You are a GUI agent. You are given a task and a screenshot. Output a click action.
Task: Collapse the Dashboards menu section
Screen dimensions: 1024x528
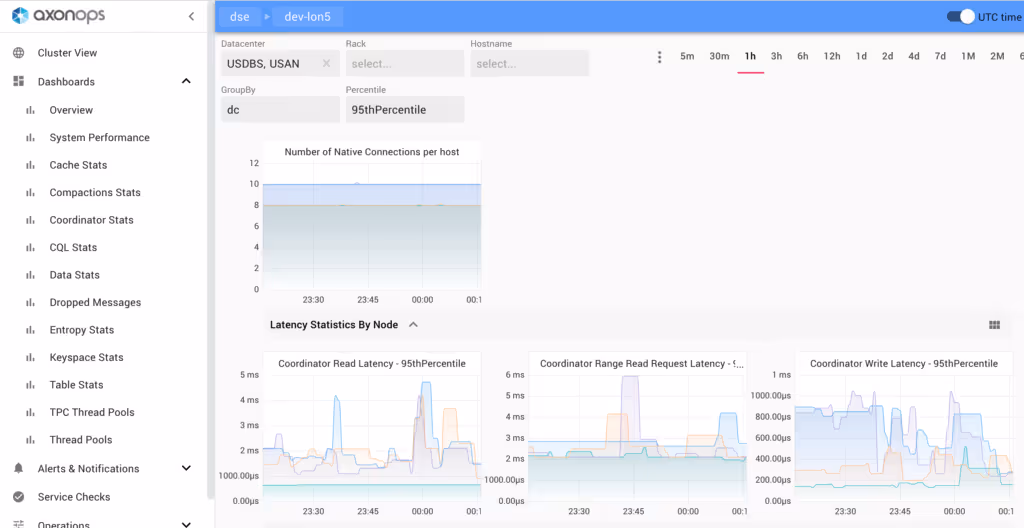(x=186, y=82)
